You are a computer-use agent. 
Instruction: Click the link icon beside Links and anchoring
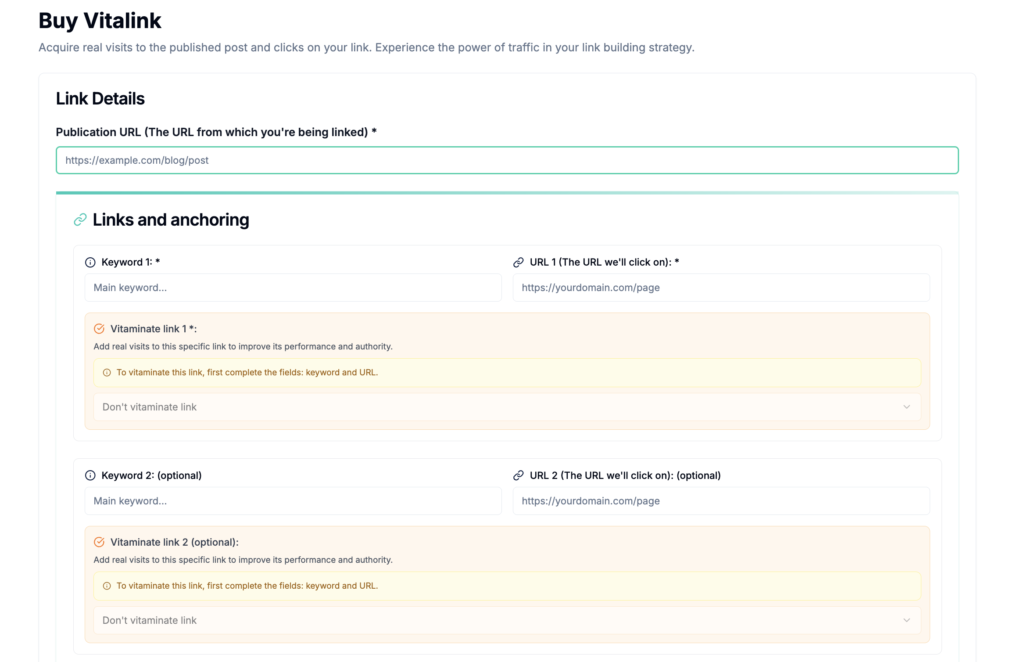coord(80,220)
